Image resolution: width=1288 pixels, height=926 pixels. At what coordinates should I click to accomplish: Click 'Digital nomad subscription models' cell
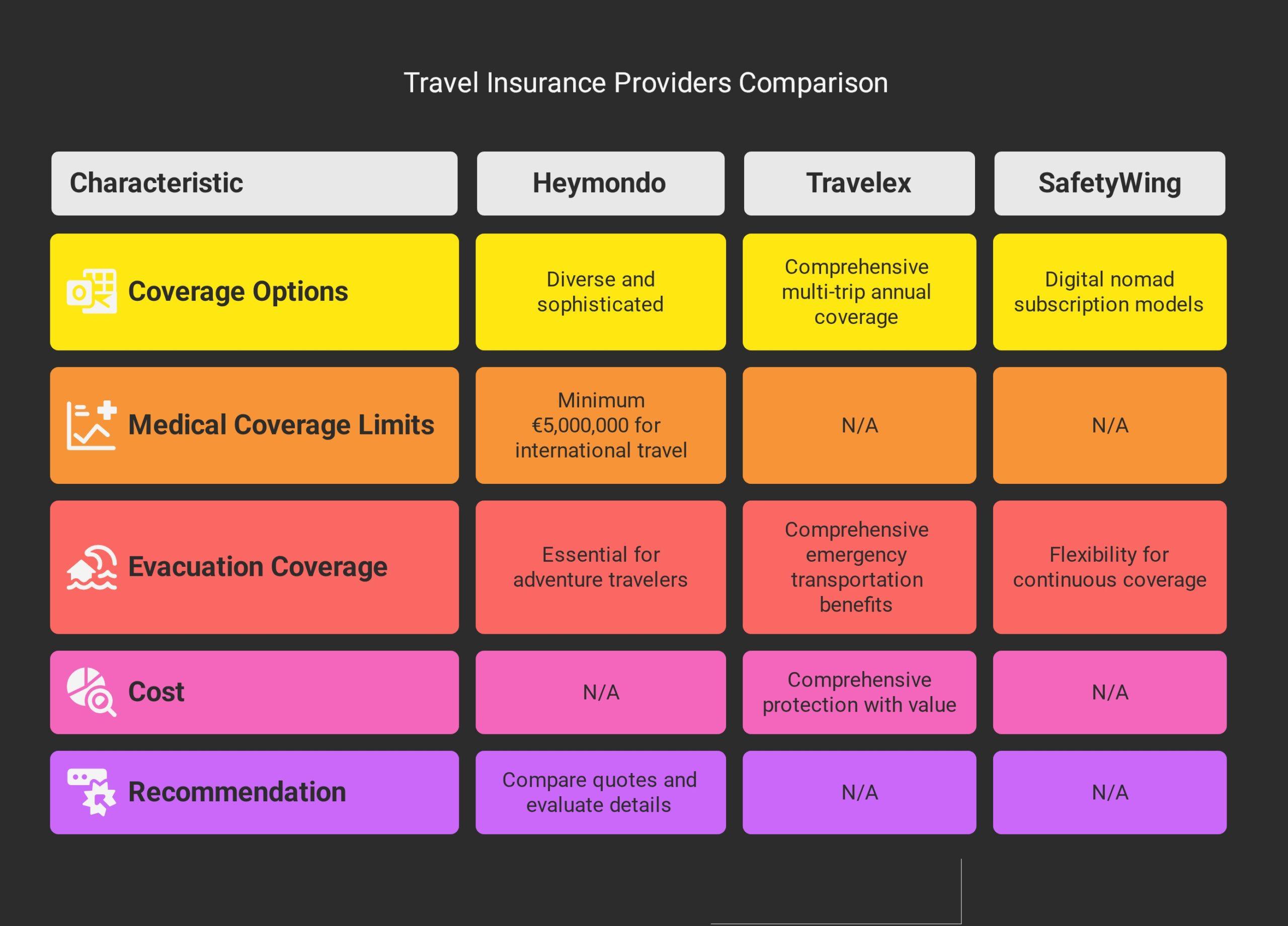point(1108,292)
